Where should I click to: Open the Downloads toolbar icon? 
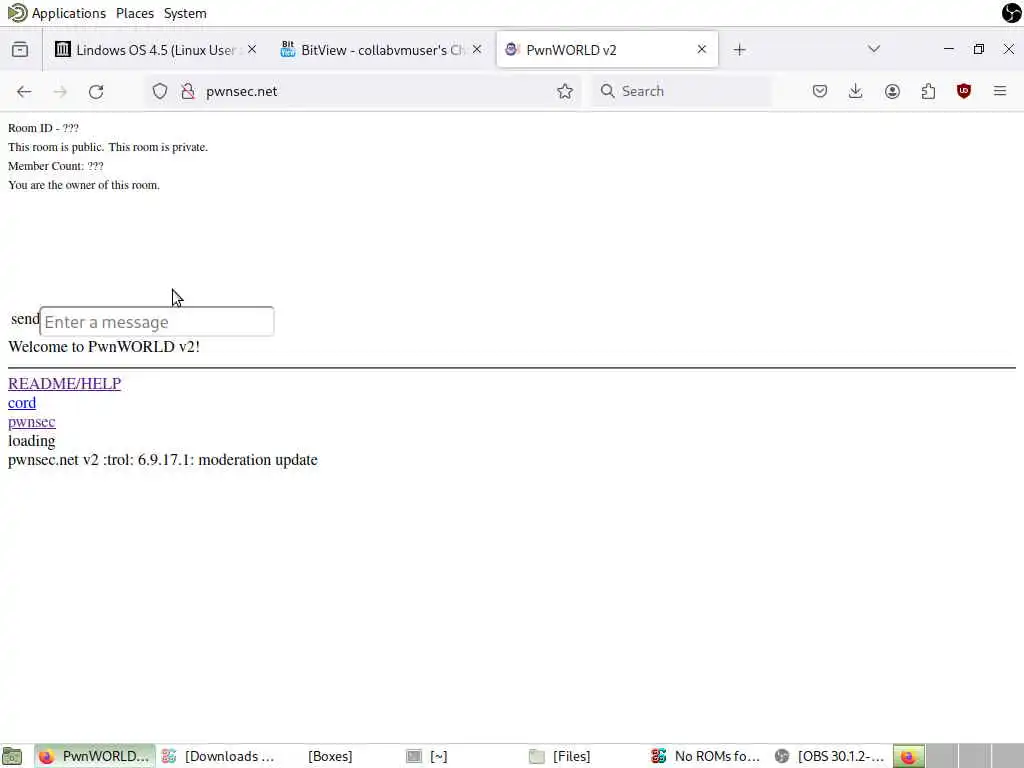tap(856, 91)
